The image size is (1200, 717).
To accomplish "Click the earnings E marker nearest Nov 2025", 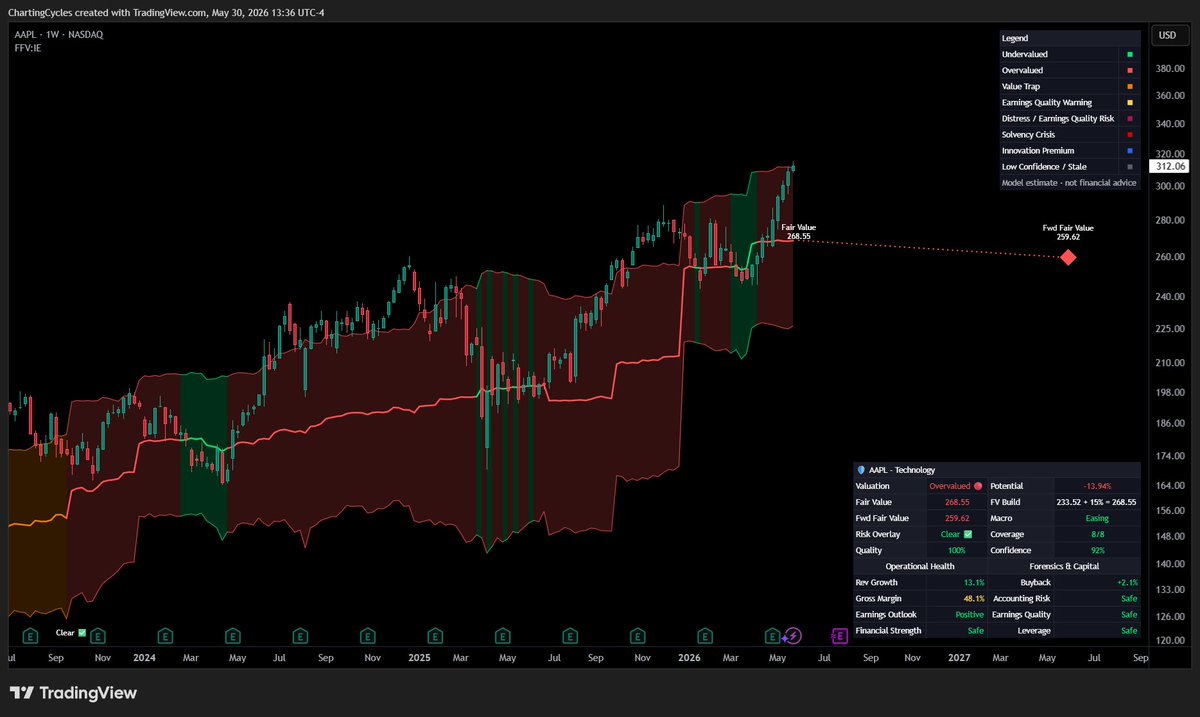I will coord(636,634).
